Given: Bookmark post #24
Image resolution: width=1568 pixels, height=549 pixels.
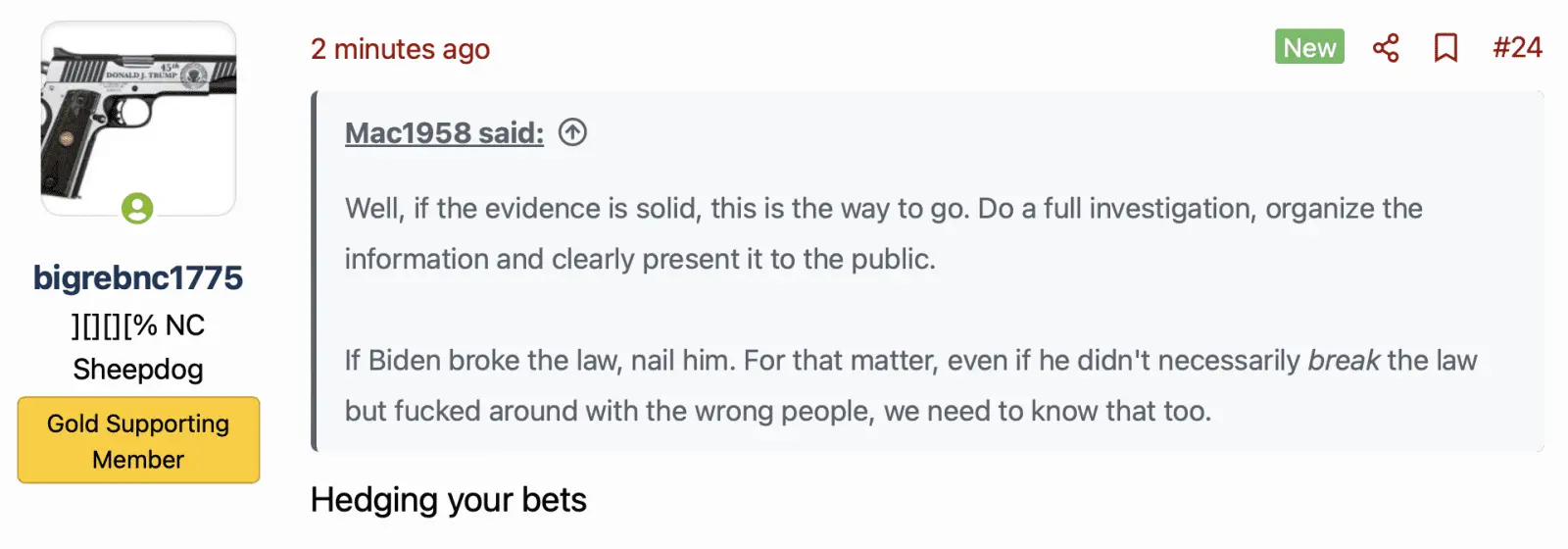Looking at the screenshot, I should click(x=1445, y=48).
